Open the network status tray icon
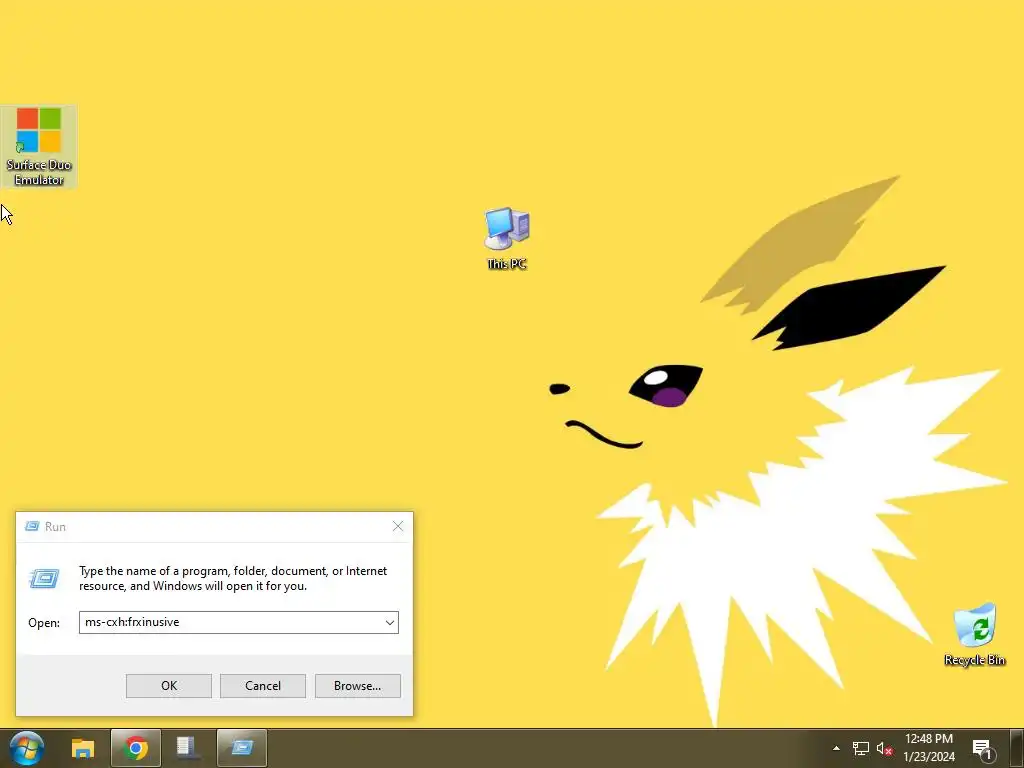This screenshot has width=1024, height=768. 861,748
